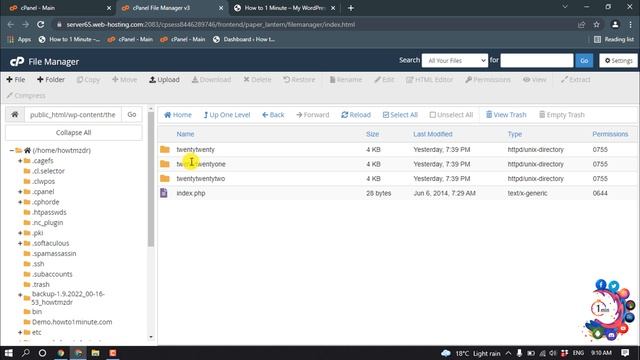Open View Trash
This screenshot has width=640, height=360.
coord(506,115)
